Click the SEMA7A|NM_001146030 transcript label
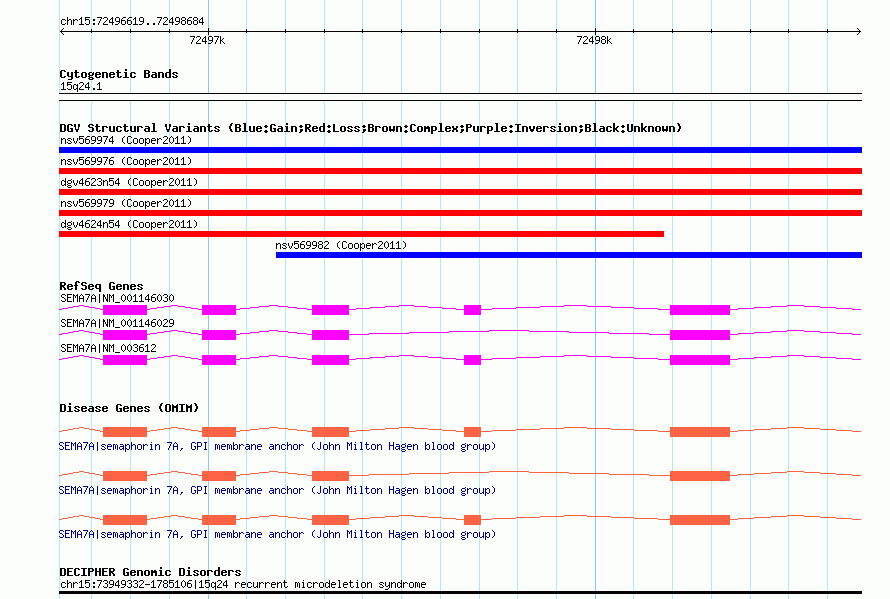Image resolution: width=890 pixels, height=599 pixels. 117,298
